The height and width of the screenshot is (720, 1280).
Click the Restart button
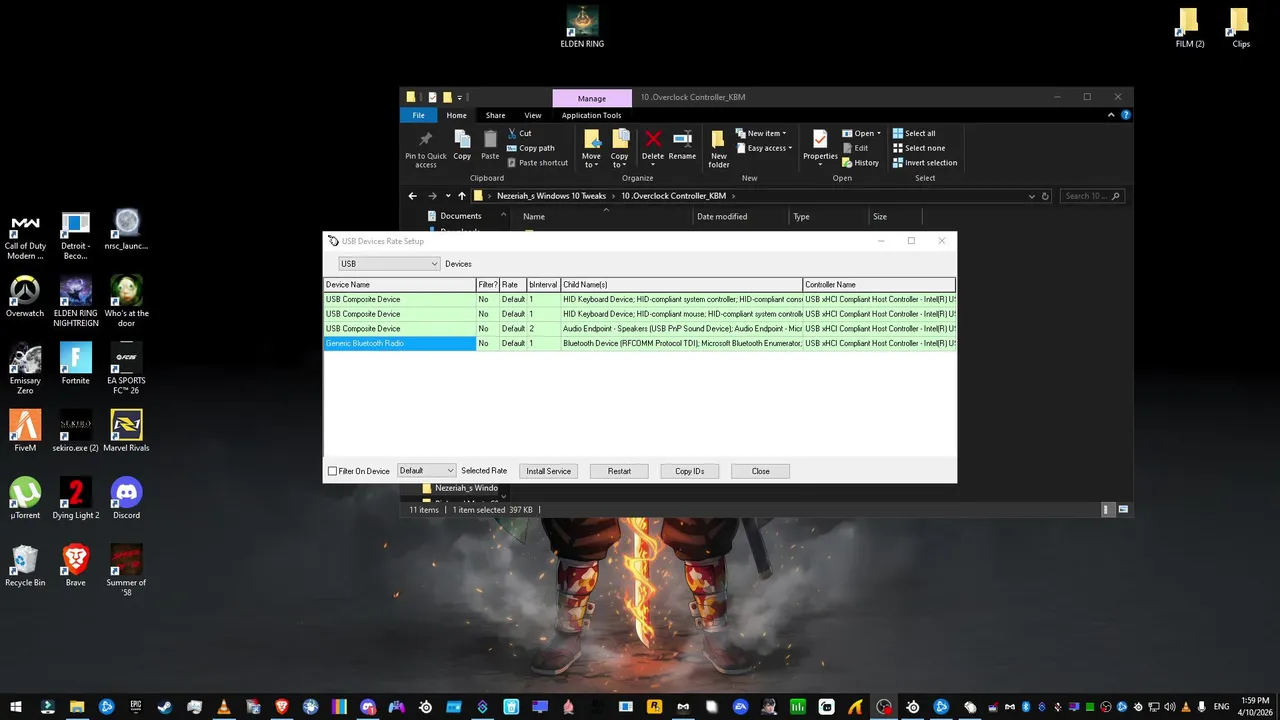[x=619, y=471]
